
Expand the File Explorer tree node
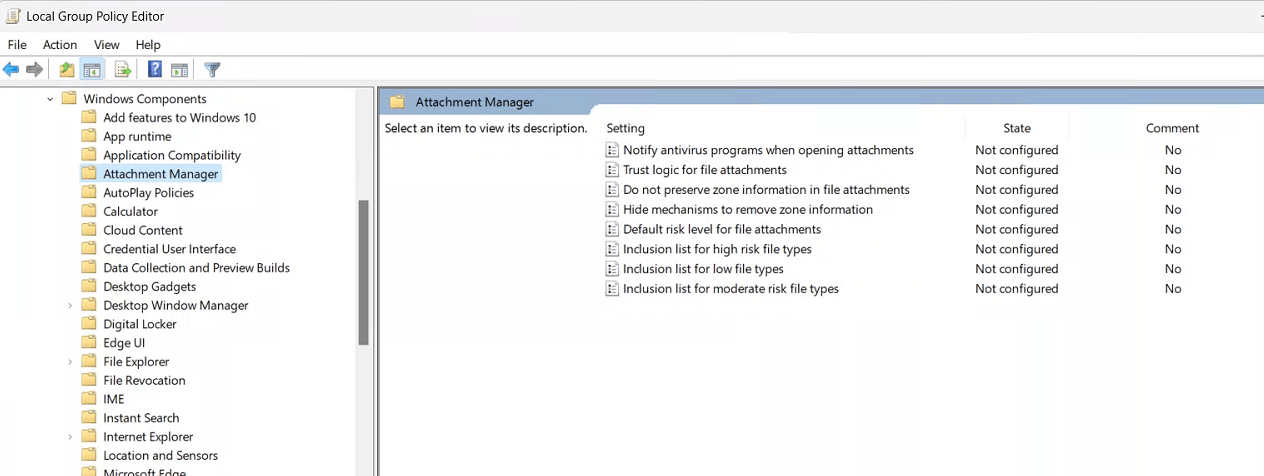click(70, 362)
